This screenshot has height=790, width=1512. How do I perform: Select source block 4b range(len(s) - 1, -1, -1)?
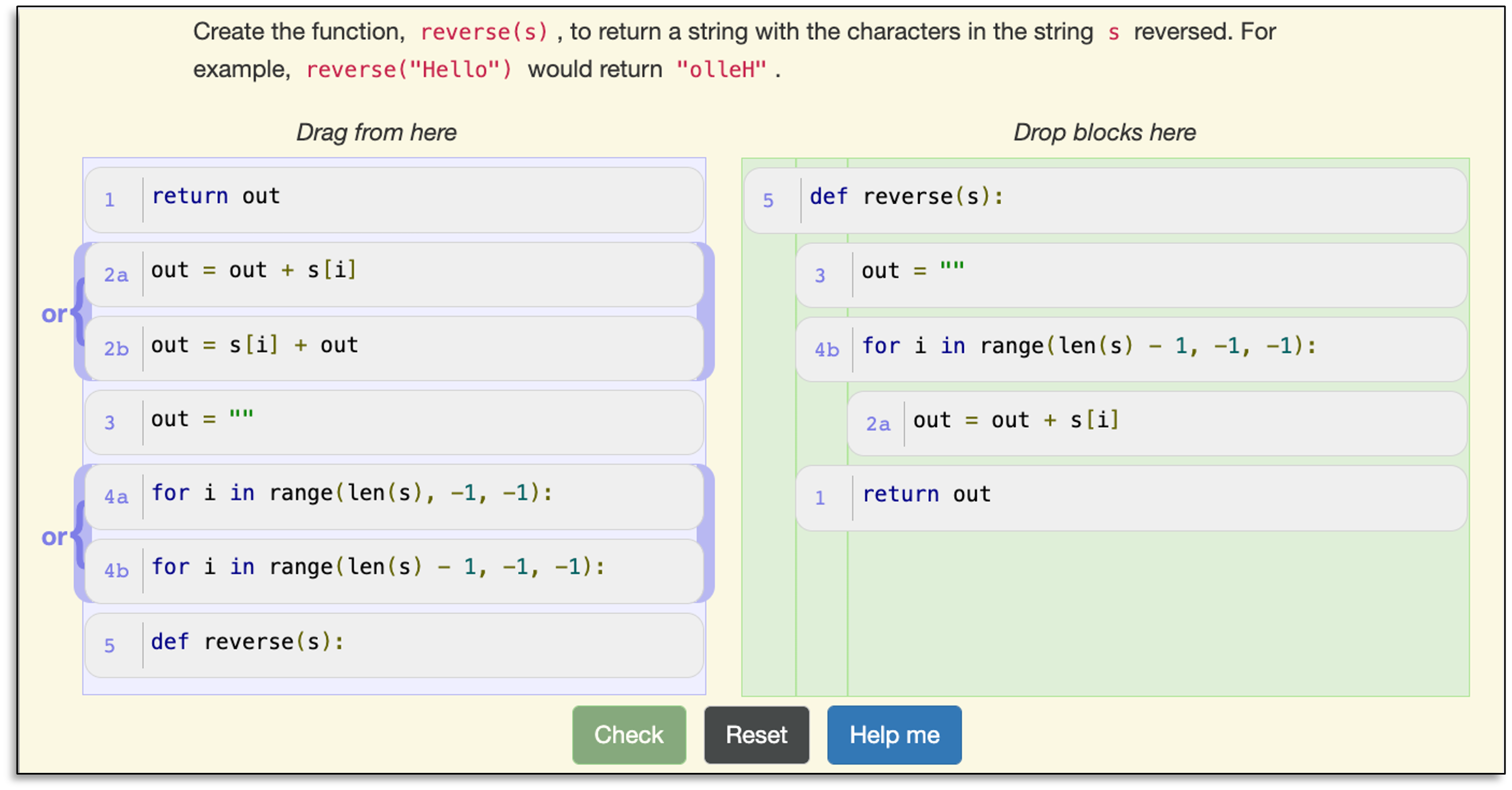tap(393, 570)
